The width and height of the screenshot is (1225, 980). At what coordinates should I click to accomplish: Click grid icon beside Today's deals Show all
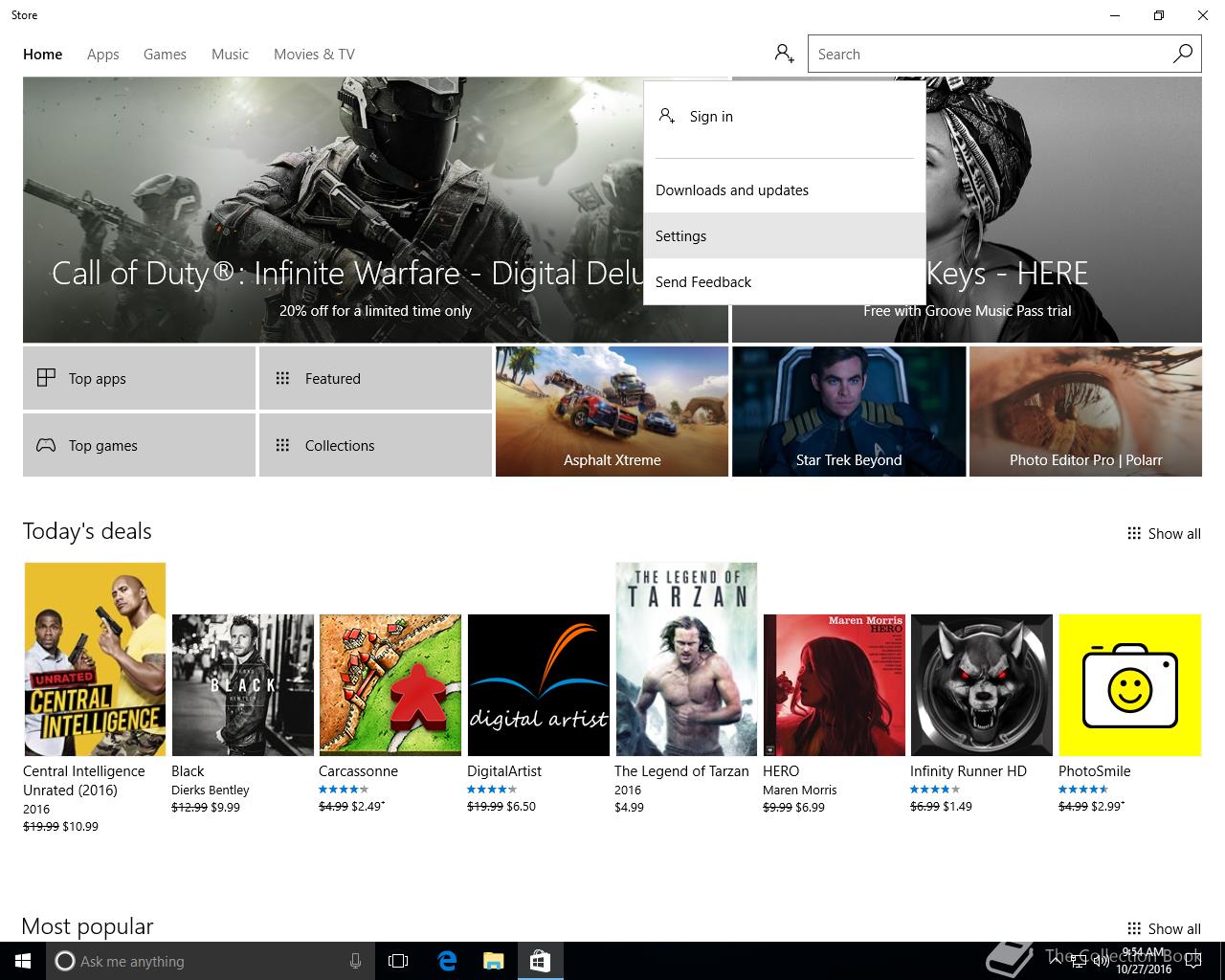click(1134, 533)
